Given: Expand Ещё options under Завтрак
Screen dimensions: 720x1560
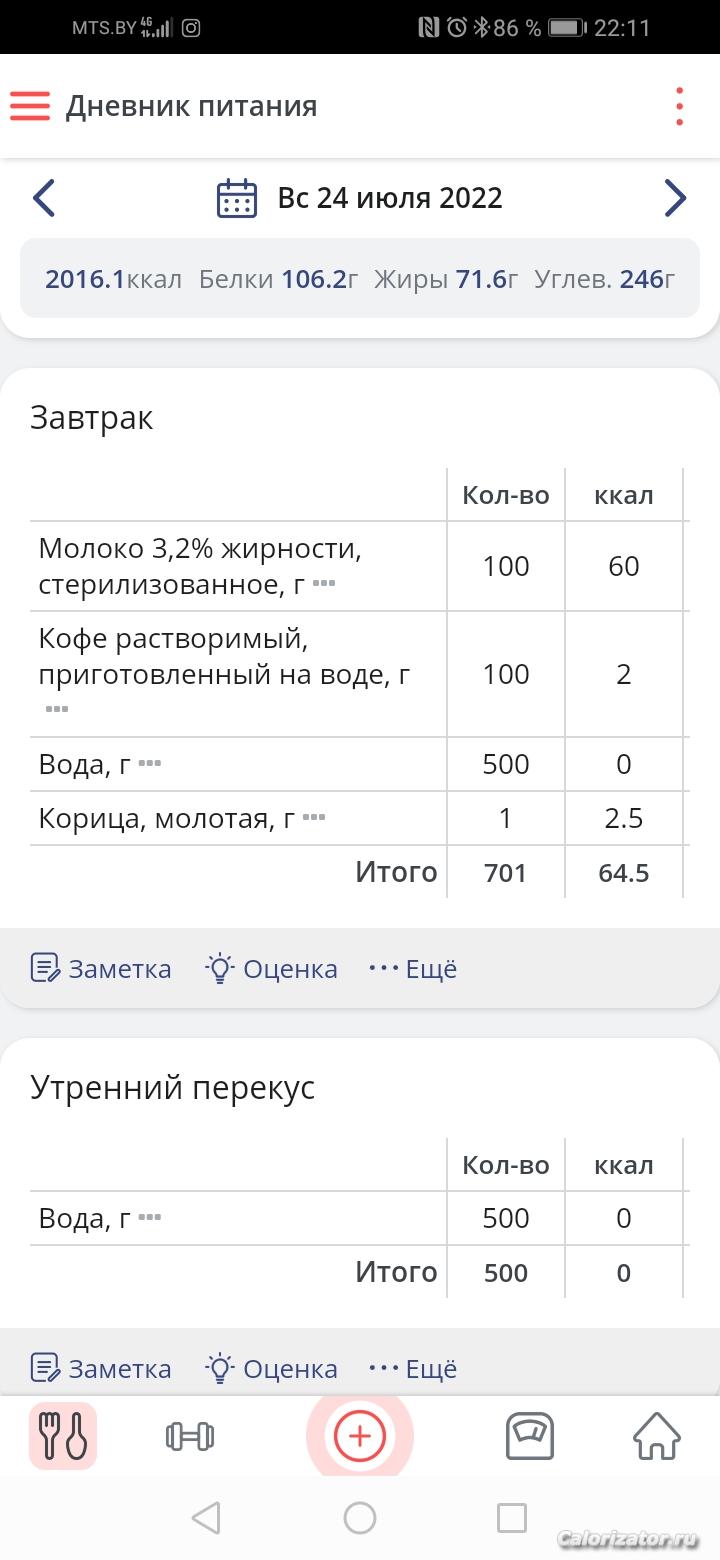Looking at the screenshot, I should point(413,969).
